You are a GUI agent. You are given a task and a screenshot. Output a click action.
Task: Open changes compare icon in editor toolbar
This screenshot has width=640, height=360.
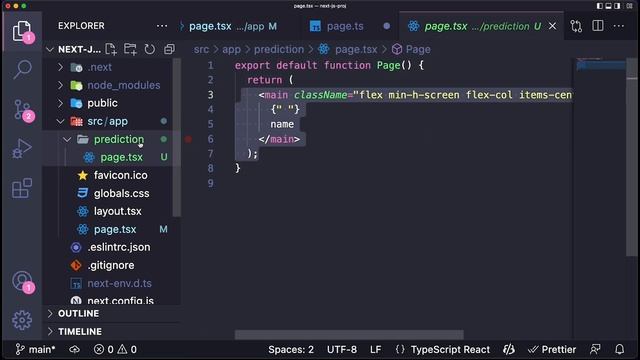point(576,26)
